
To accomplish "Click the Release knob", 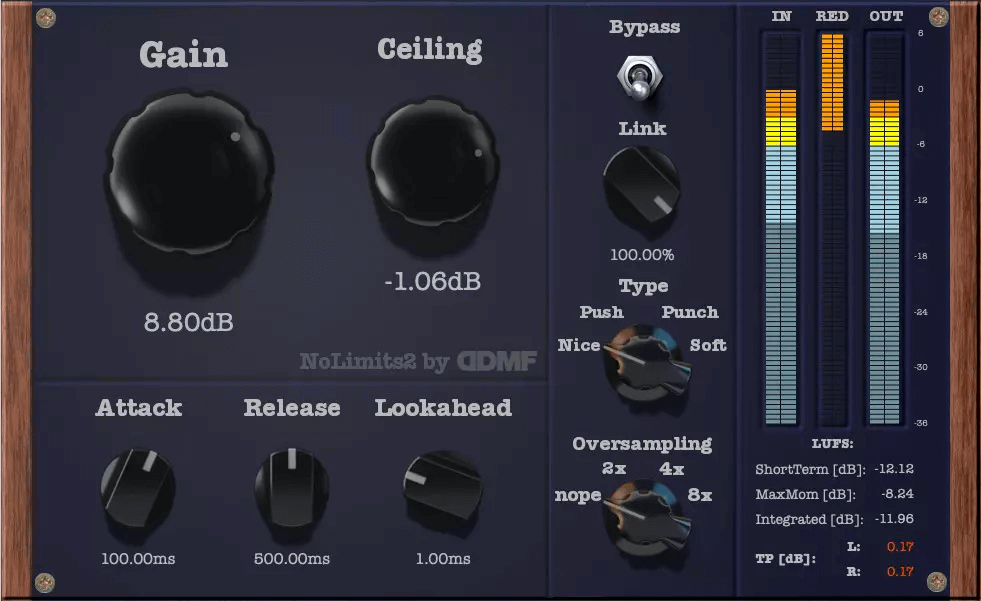I will (x=291, y=488).
